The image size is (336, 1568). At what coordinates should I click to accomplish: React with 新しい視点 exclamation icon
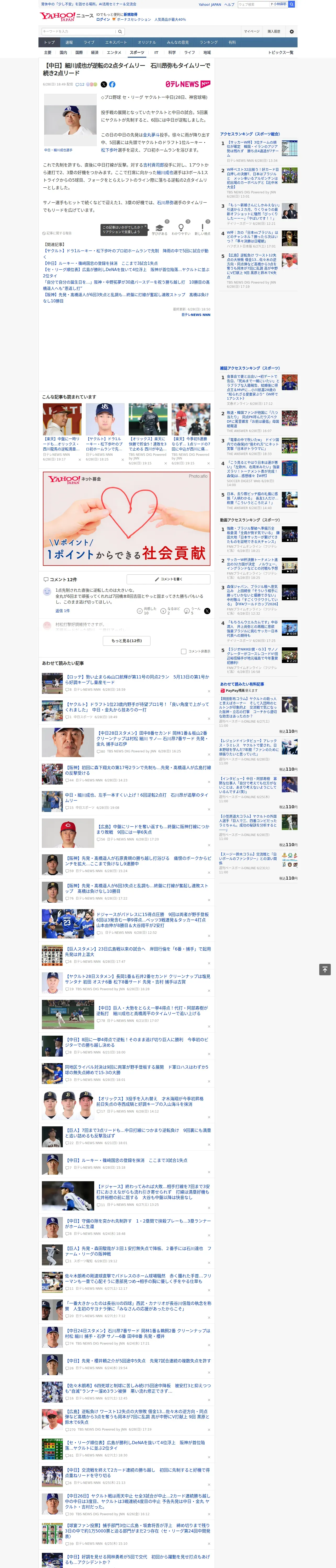[x=203, y=228]
